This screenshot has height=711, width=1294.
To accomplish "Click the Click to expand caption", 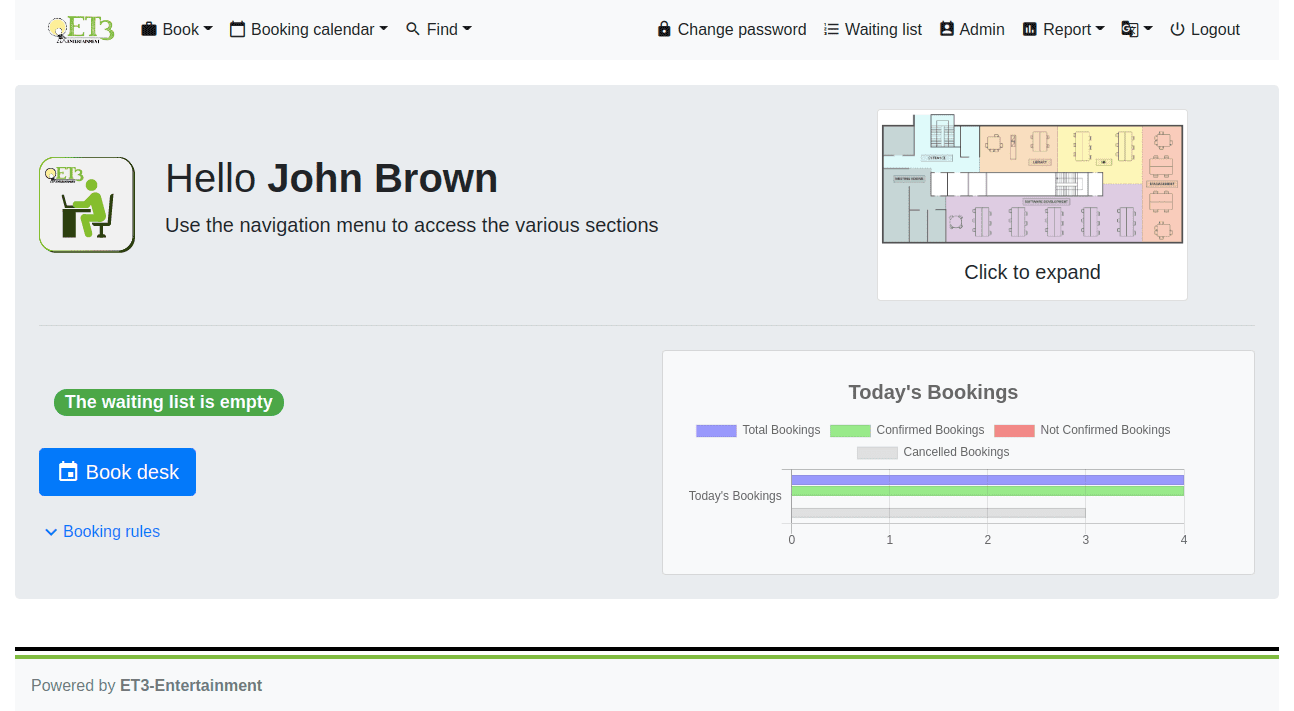I will click(x=1032, y=272).
